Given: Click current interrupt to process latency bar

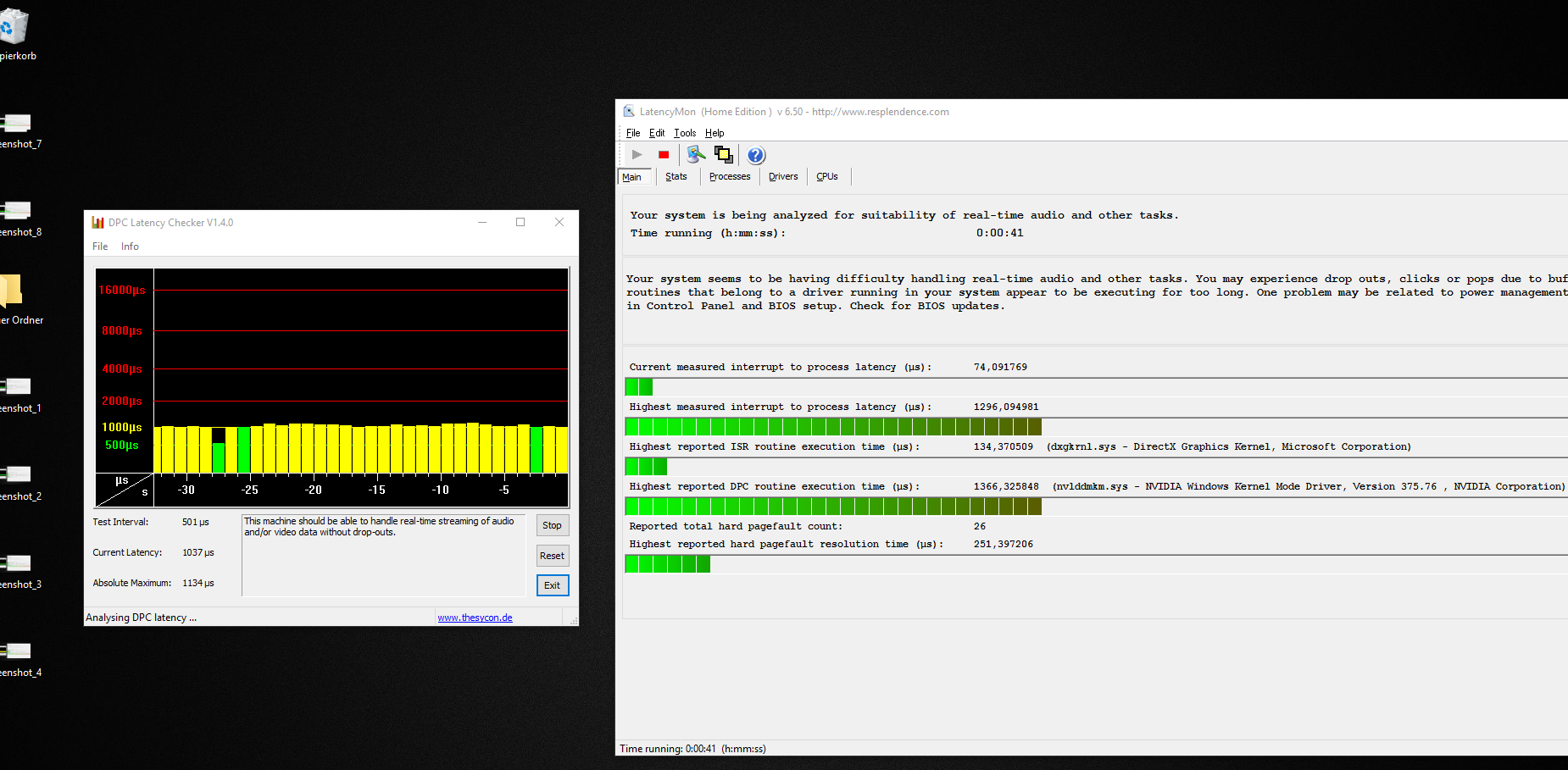Looking at the screenshot, I should click(1096, 387).
